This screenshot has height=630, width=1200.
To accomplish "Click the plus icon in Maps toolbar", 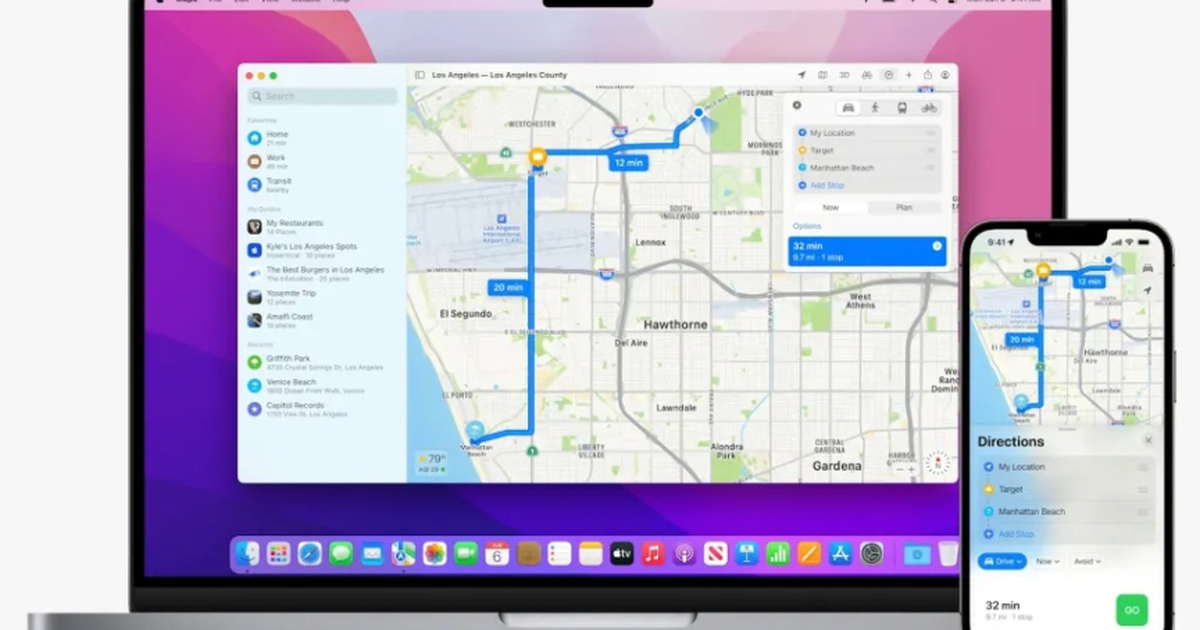I will pos(909,75).
